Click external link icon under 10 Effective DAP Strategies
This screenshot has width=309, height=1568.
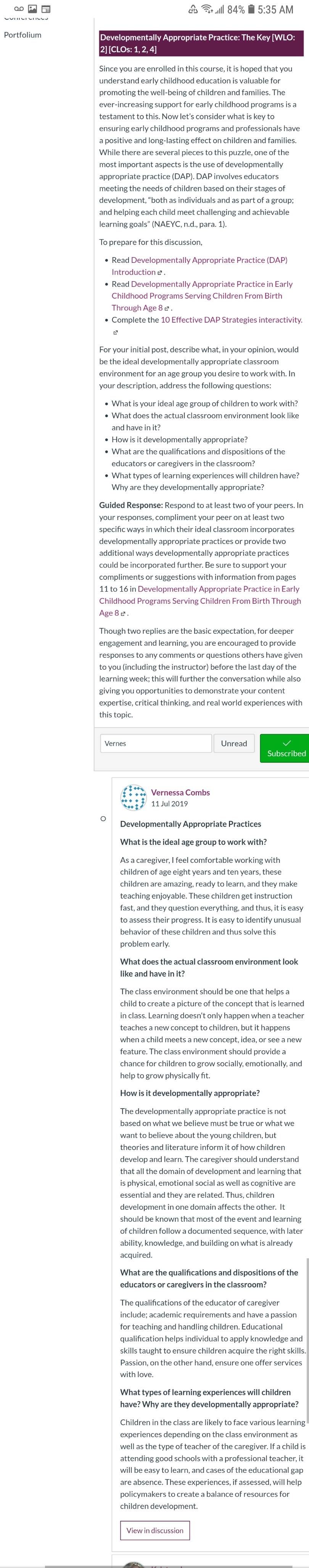(x=116, y=332)
